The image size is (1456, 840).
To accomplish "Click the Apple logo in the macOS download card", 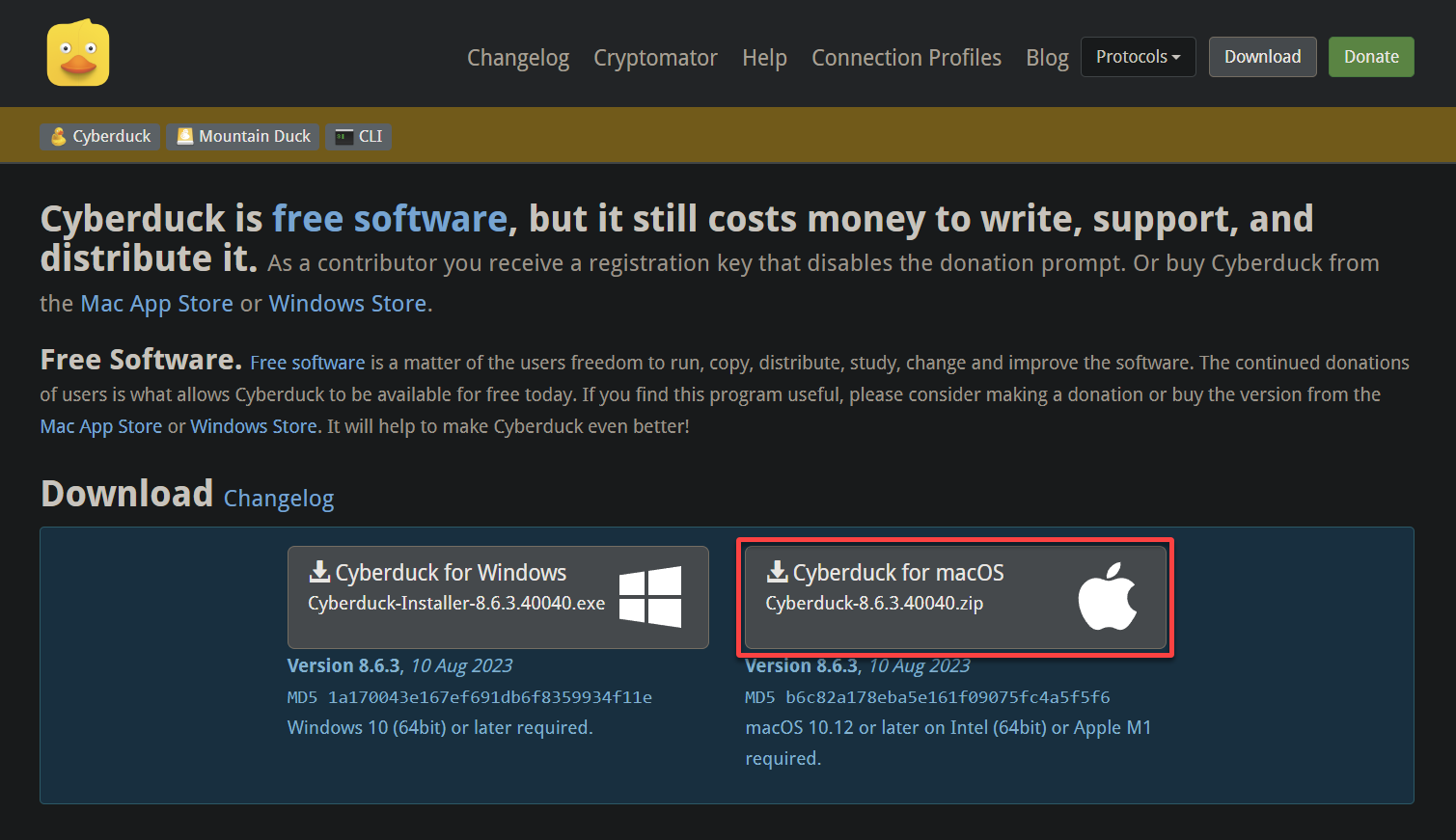I will pyautogui.click(x=1108, y=596).
